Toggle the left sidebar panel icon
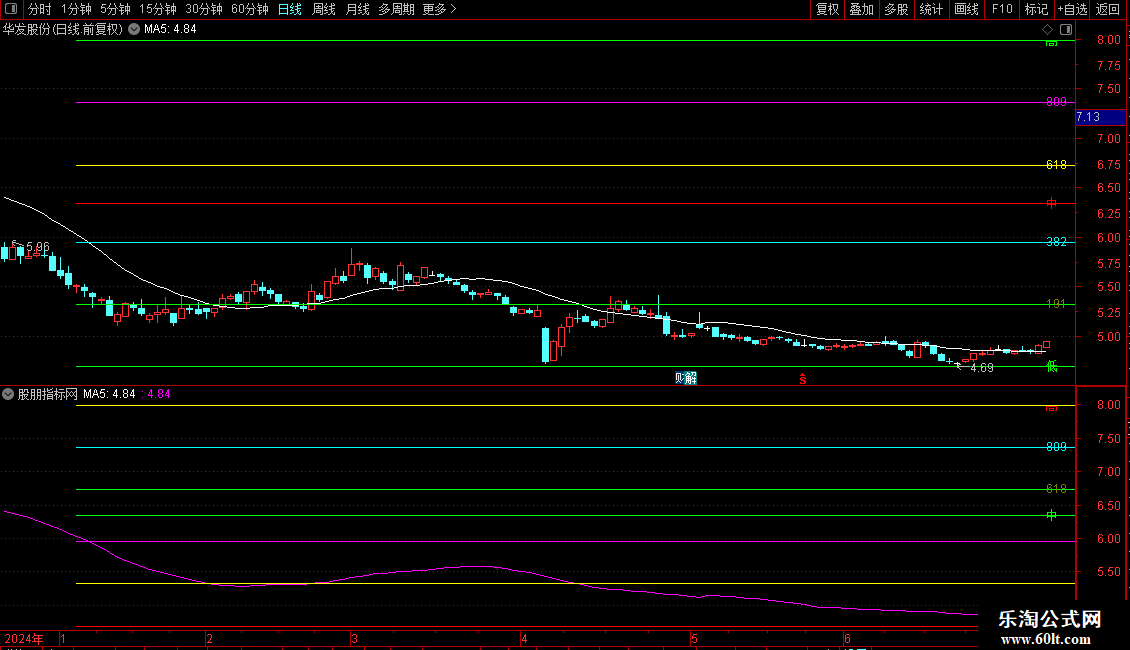 [11, 9]
